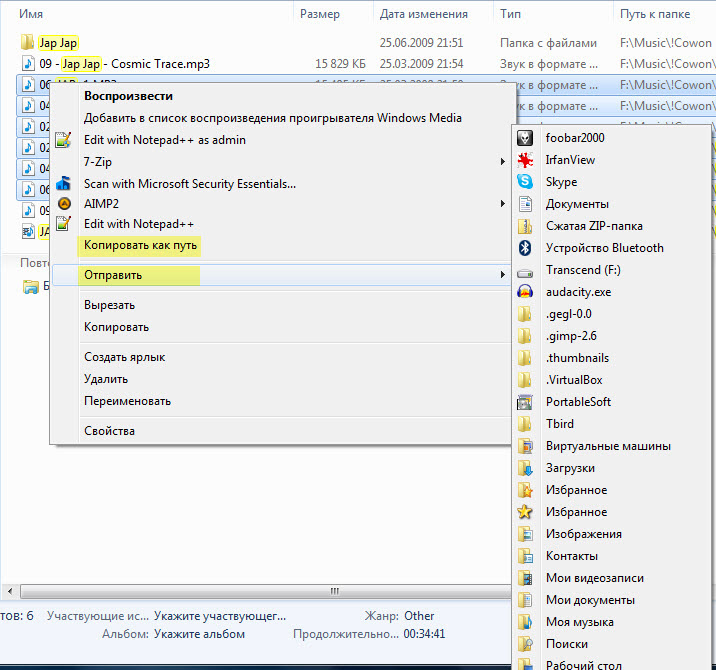
Task: Click the PortableSoft icon
Action: (x=525, y=402)
